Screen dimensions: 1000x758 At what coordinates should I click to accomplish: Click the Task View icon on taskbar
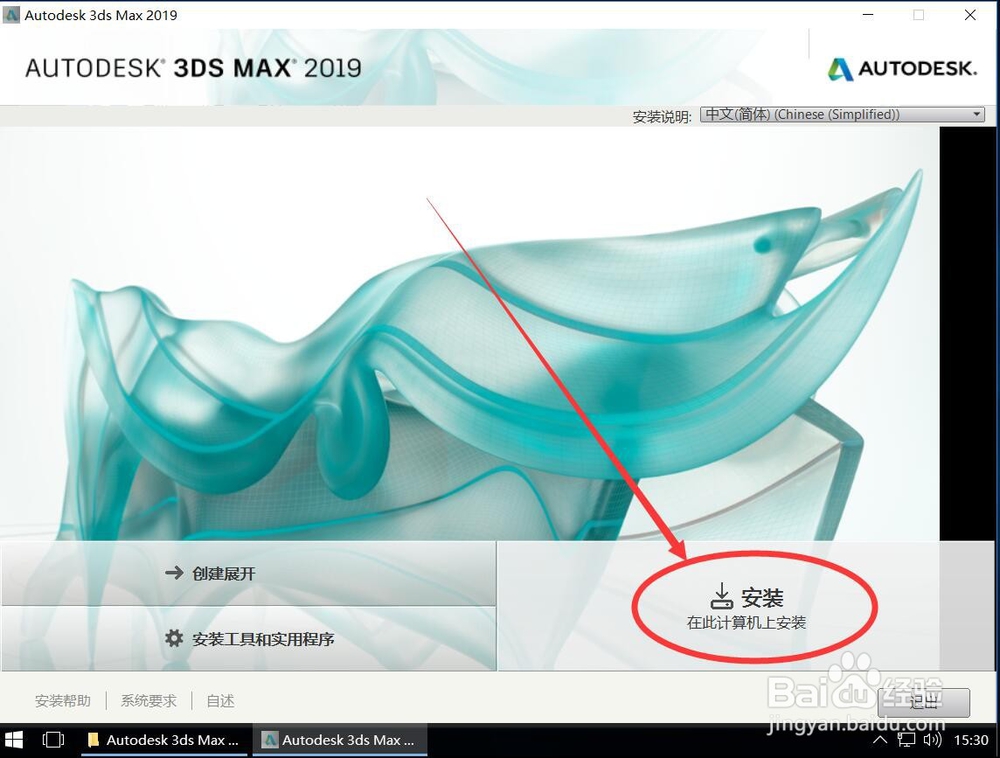[x=52, y=740]
